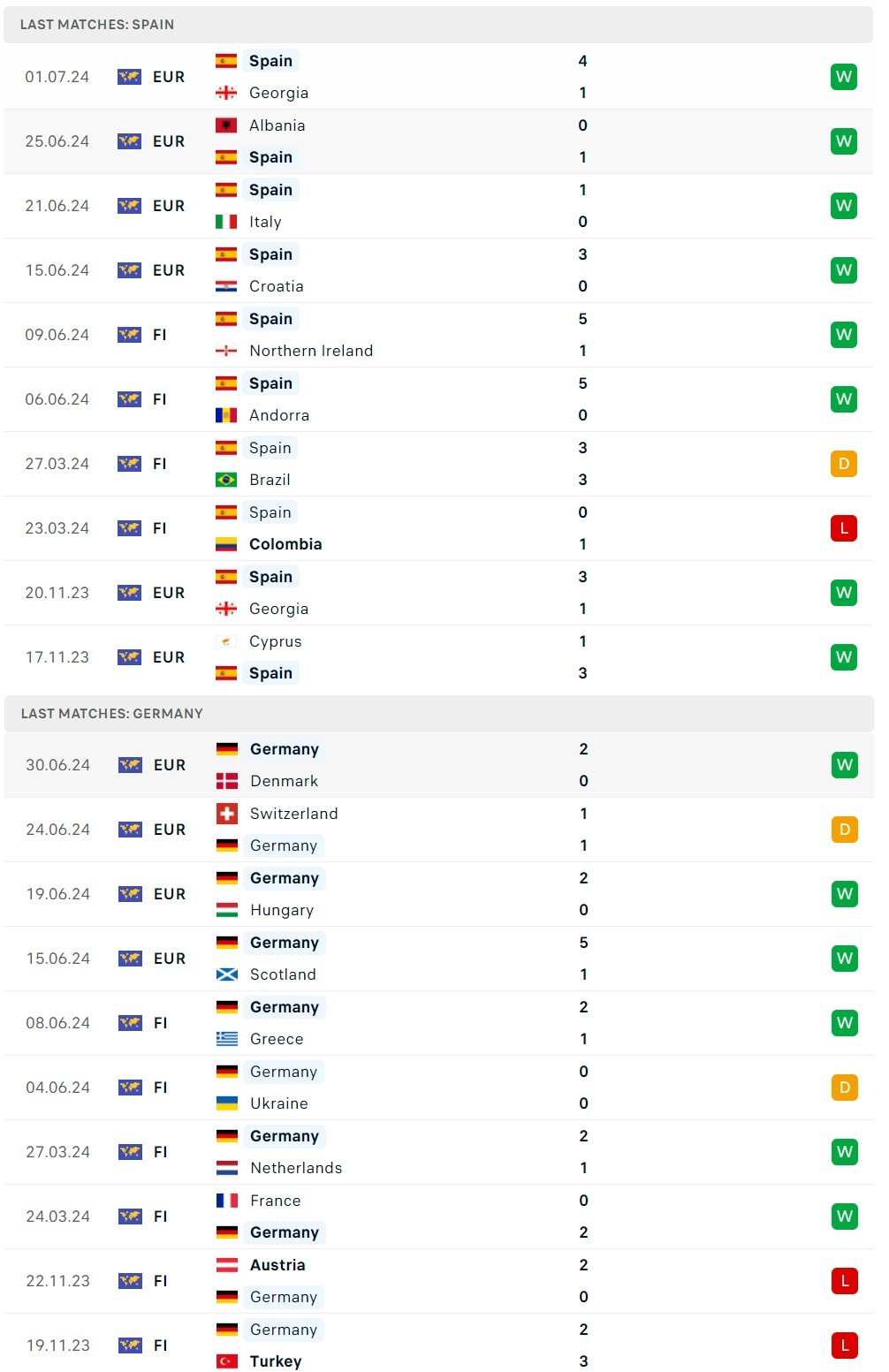Viewport: 889px width, 1372px height.
Task: Click the Turkey flag icon
Action: (227, 1361)
